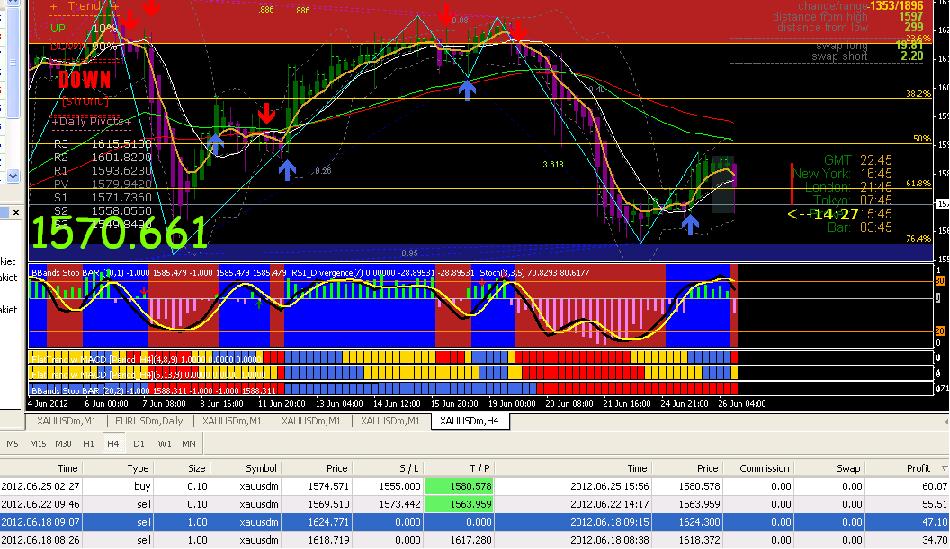Viewport: 950px width, 549px height.
Task: Select the blue up arrow signal near 24 Jun
Action: pos(690,224)
